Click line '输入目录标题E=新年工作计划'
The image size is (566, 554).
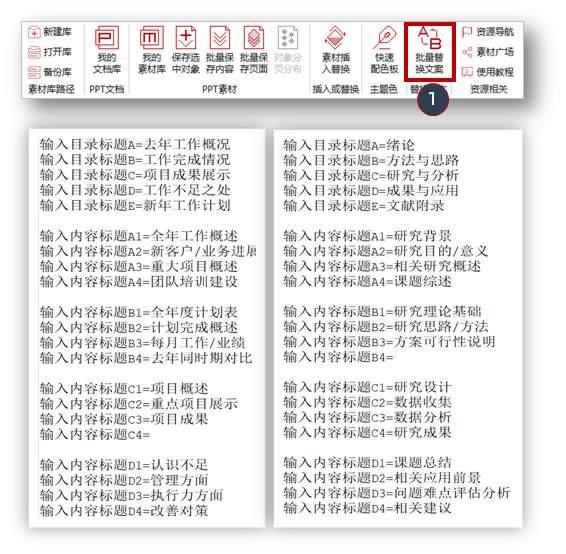[135, 205]
